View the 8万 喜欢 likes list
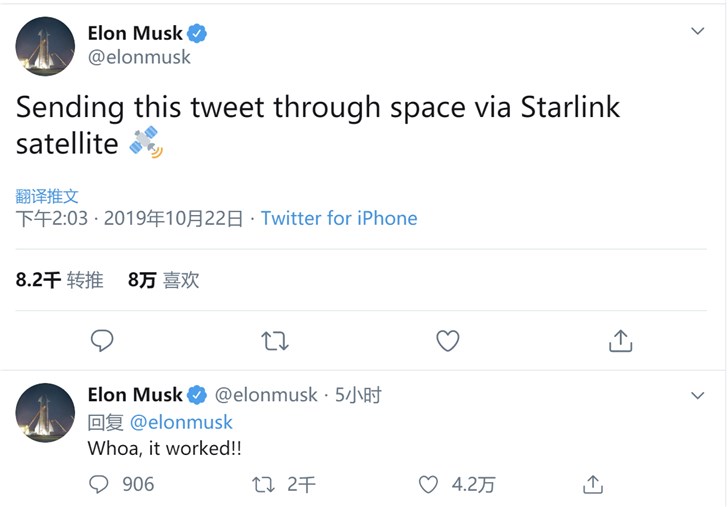Image resolution: width=728 pixels, height=507 pixels. click(x=163, y=280)
